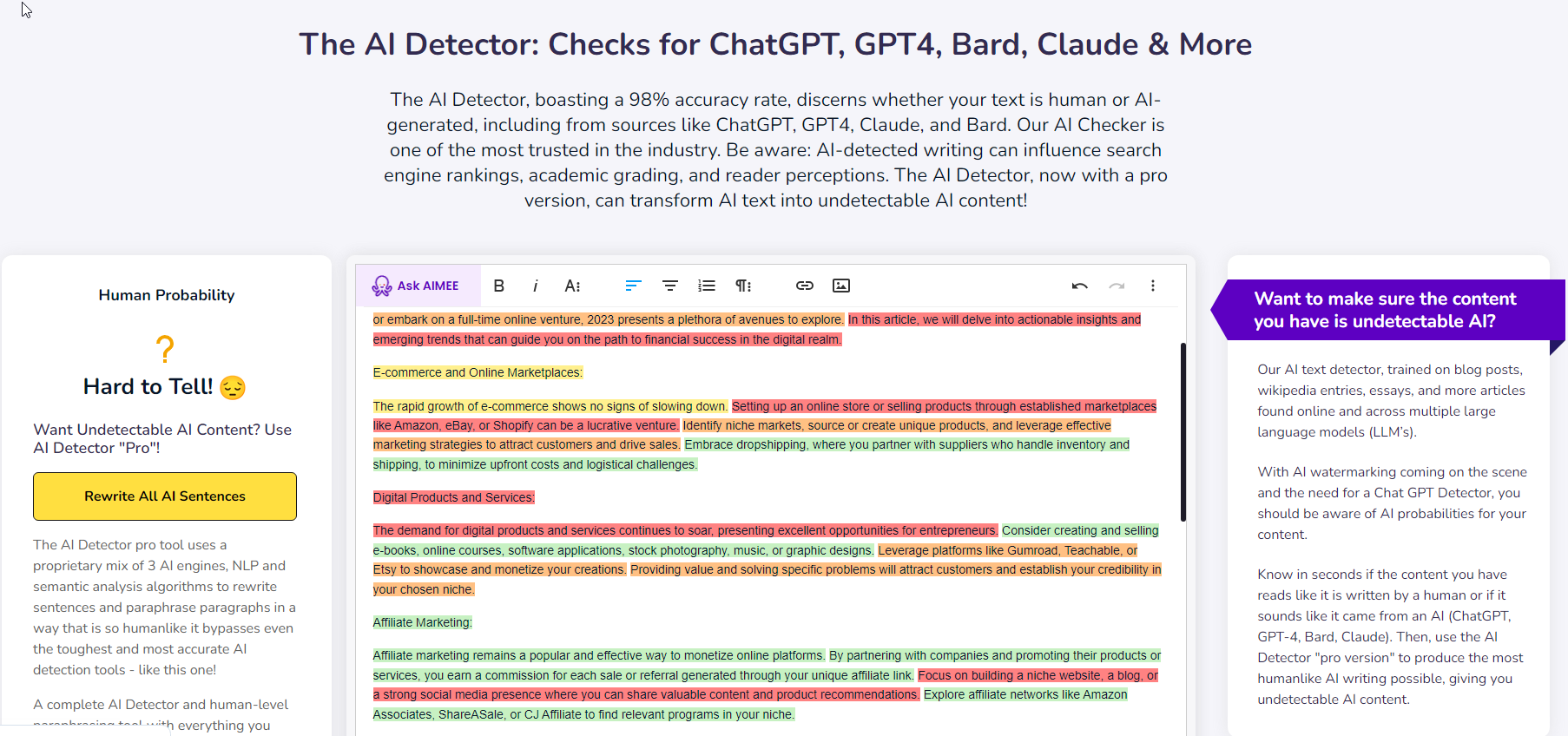Select the left align icon
Image resolution: width=1568 pixels, height=736 pixels.
634,286
